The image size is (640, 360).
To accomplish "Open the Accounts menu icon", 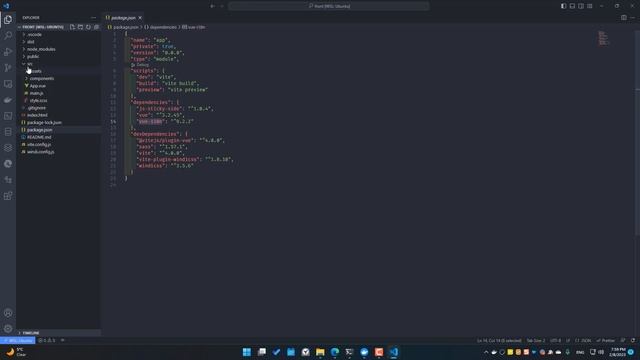I will point(8,313).
